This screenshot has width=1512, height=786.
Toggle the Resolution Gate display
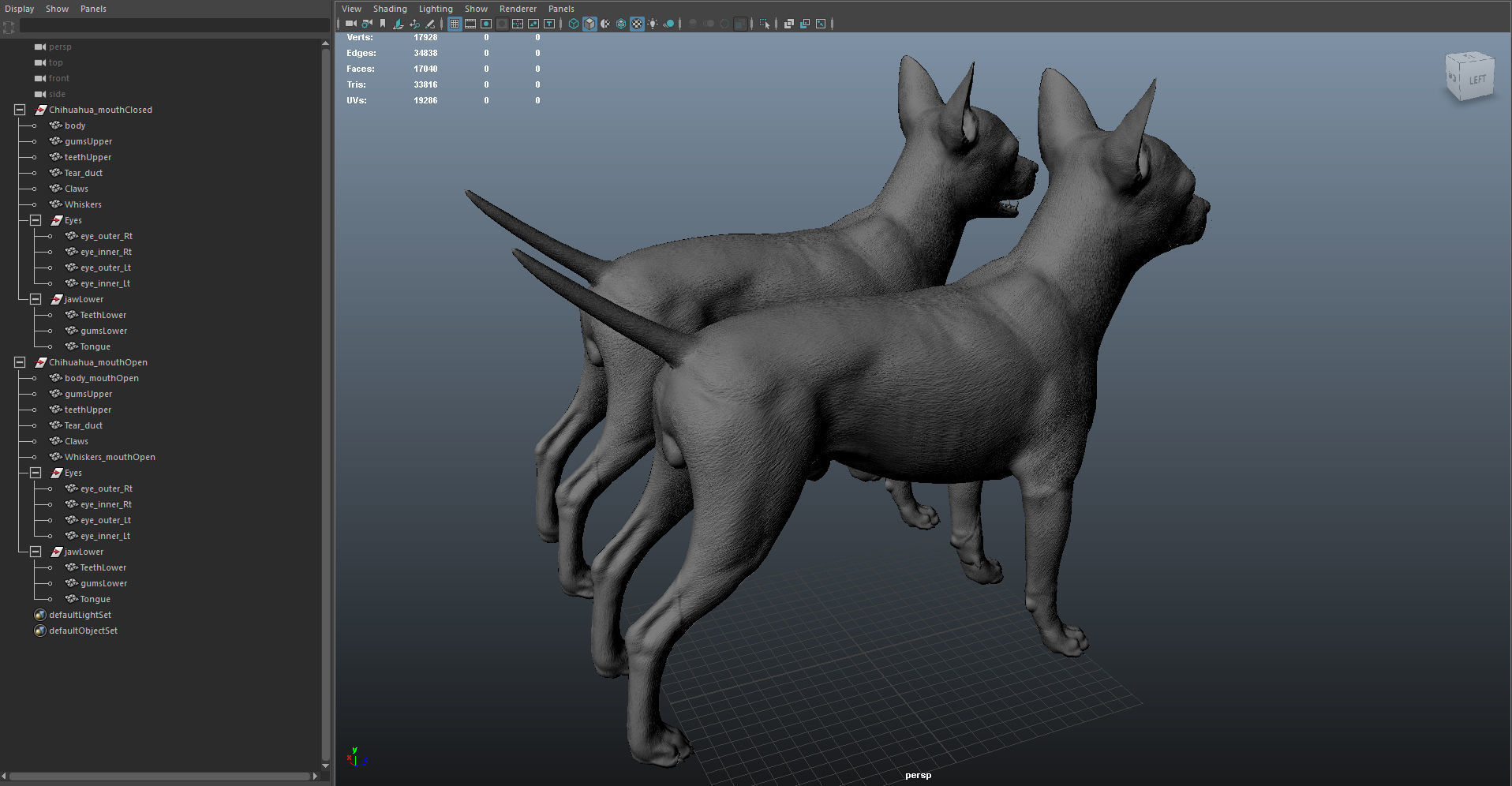pyautogui.click(x=486, y=24)
